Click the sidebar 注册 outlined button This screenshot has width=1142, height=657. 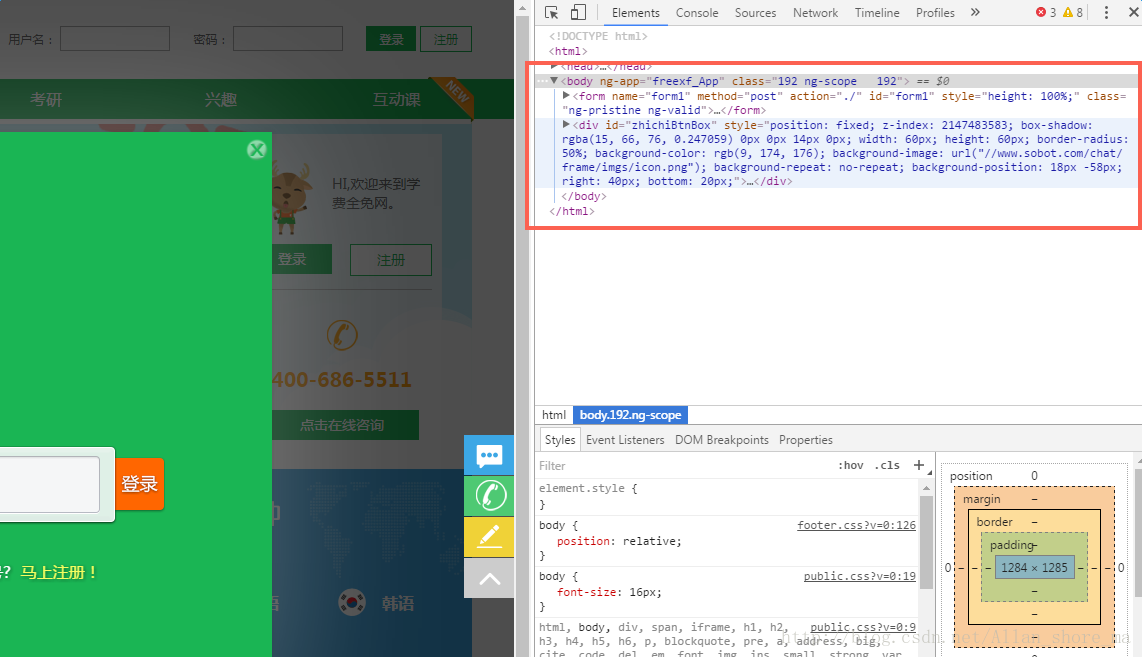(x=390, y=260)
